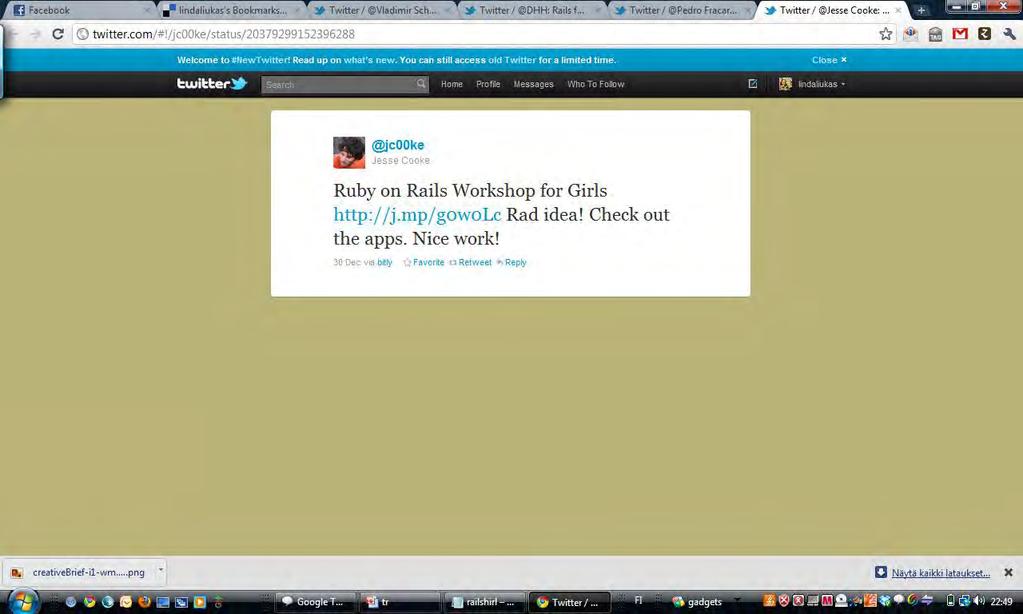
Task: Close the downloads bar
Action: coord(1008,572)
